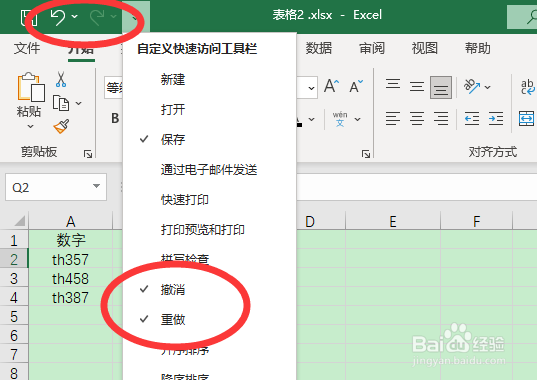Select Middle Align icon
This screenshot has height=380, width=537.
point(417,87)
